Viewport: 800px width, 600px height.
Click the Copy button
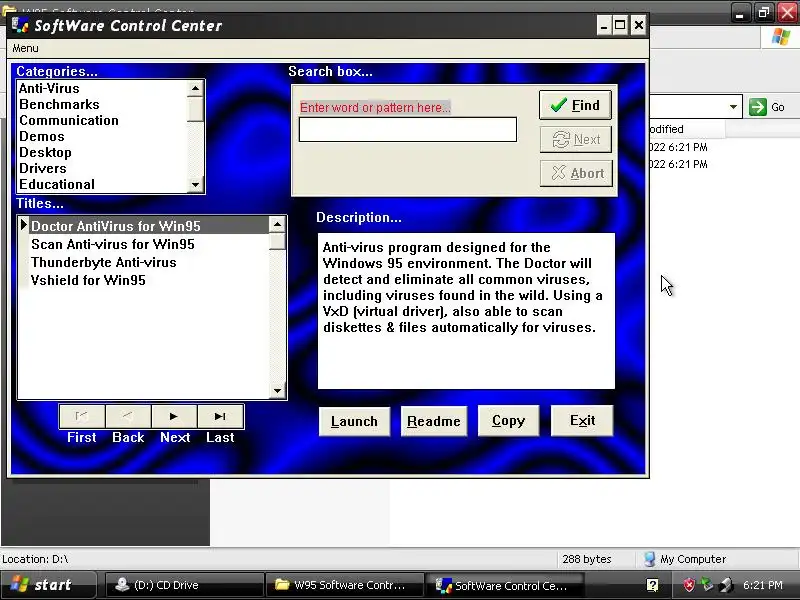click(508, 421)
